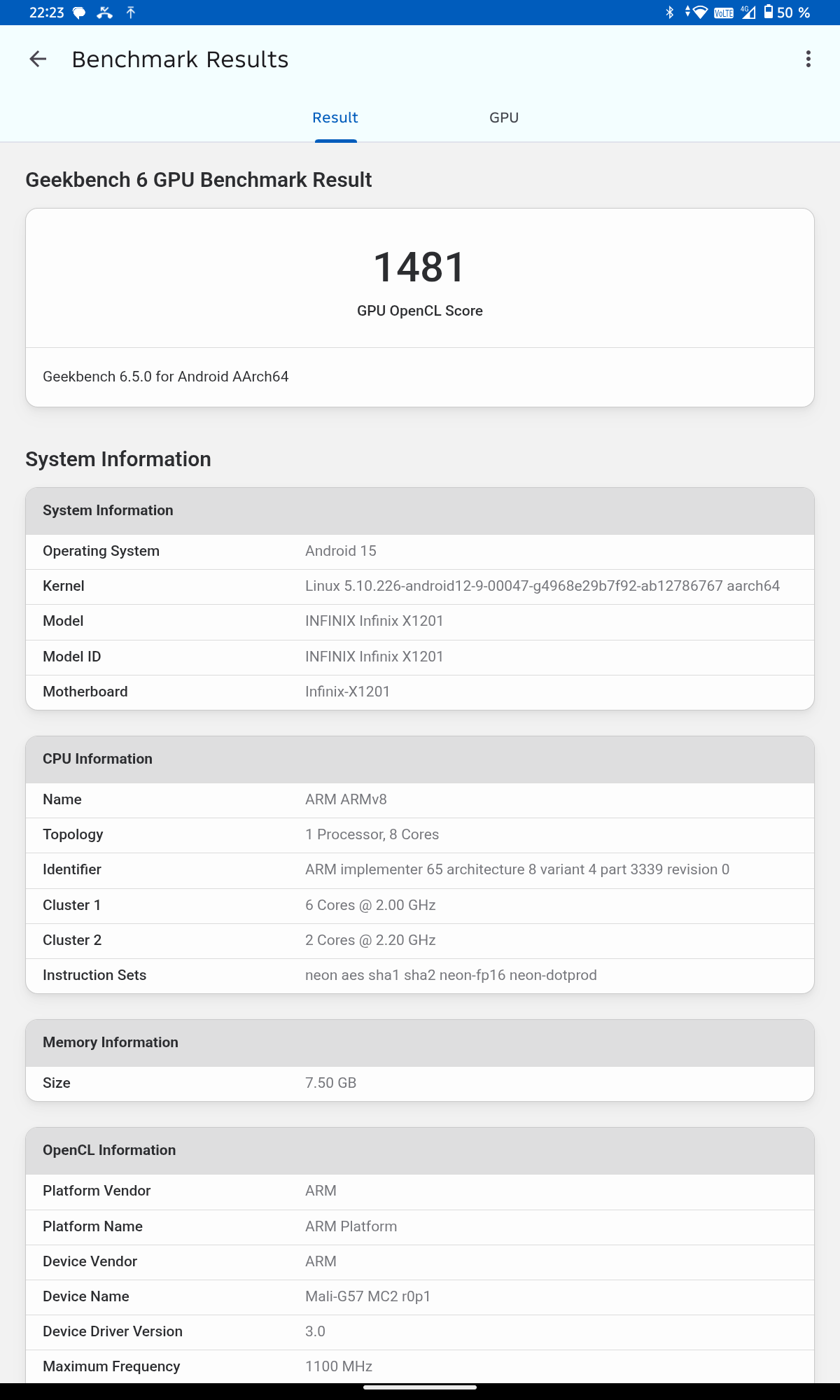Switch to the GPU tab
This screenshot has width=840, height=1400.
pyautogui.click(x=504, y=118)
